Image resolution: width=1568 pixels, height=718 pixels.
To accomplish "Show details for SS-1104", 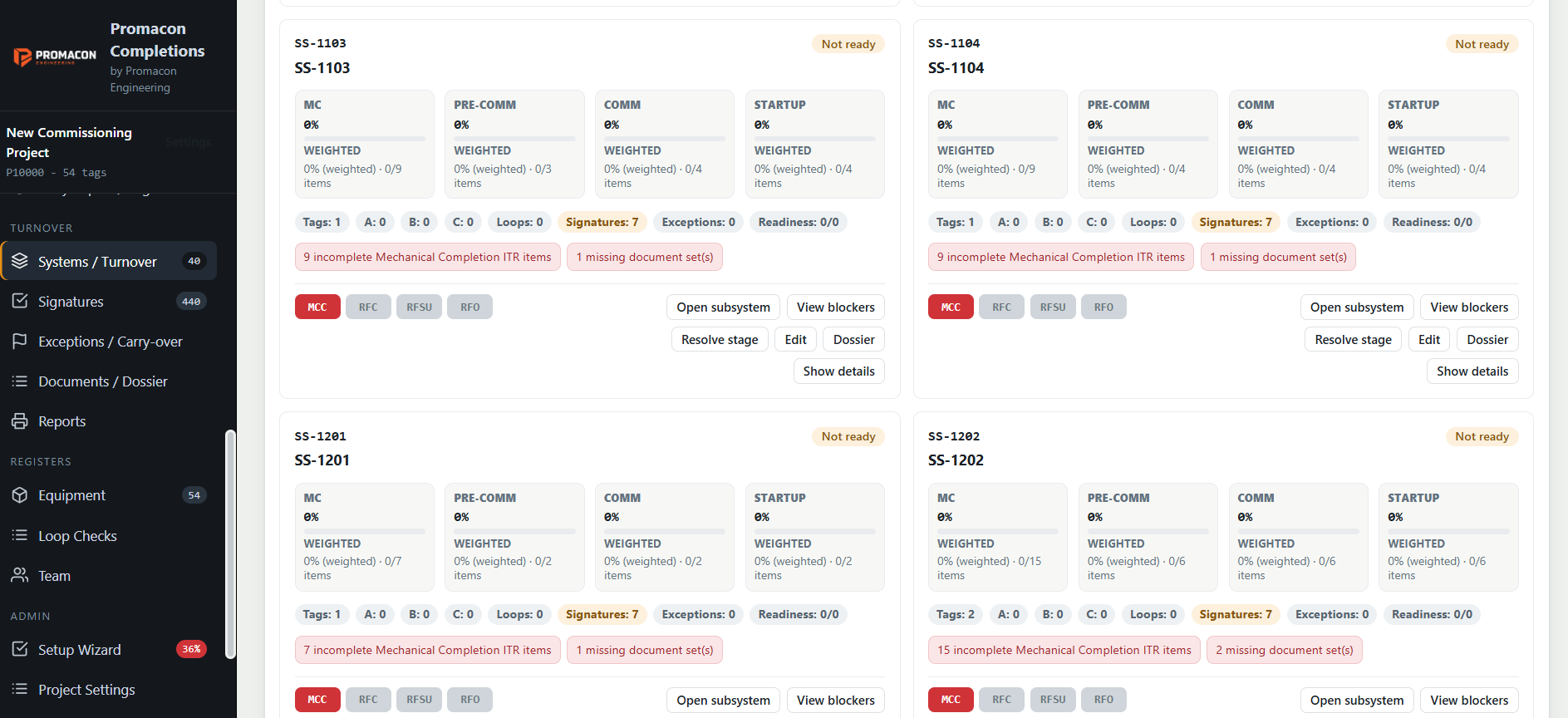I will point(1472,371).
